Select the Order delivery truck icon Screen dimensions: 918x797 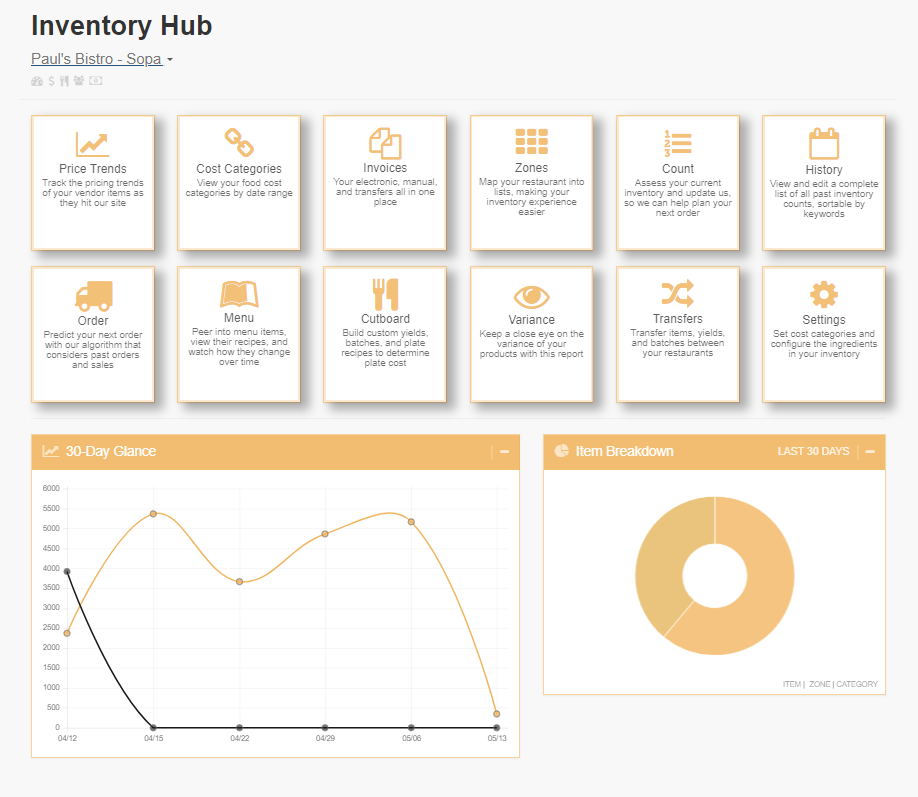[94, 295]
